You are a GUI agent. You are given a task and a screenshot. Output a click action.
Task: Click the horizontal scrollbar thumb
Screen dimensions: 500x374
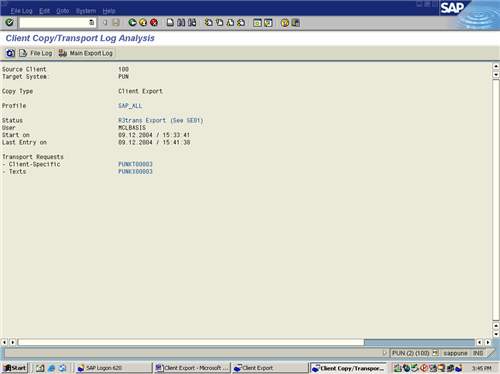[x=419, y=342]
